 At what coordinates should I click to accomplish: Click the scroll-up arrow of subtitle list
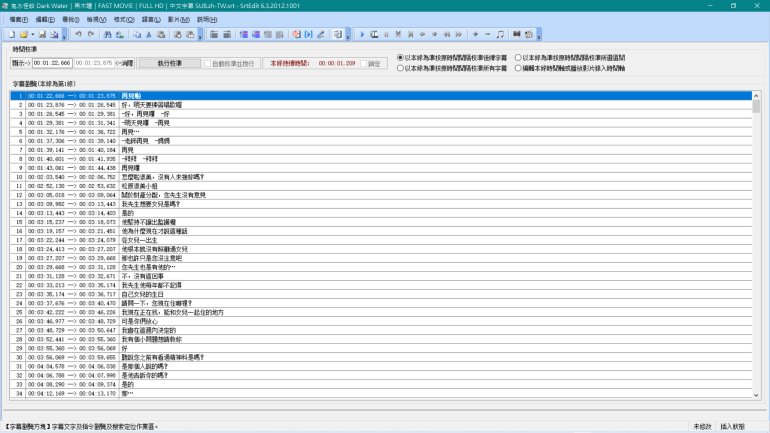(756, 96)
